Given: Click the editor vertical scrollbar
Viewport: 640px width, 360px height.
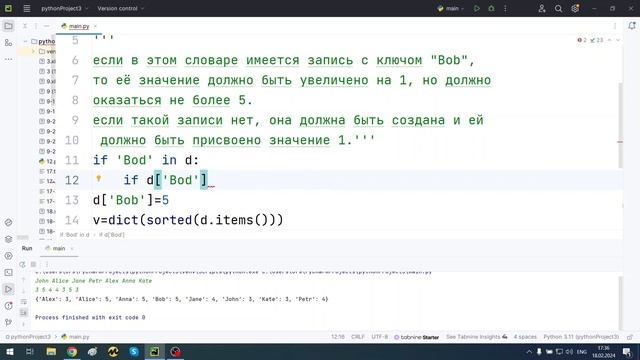Looking at the screenshot, I should click(620, 126).
